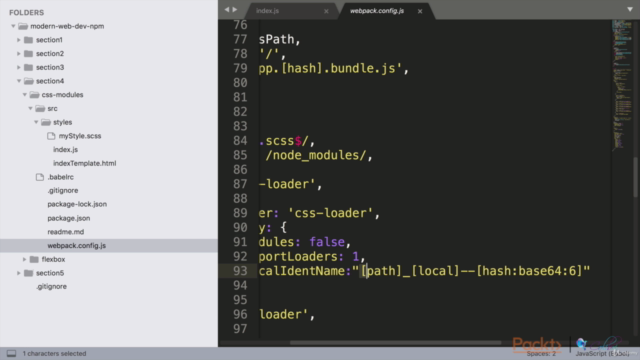Expand the section5 folder arrow
Image resolution: width=640 pixels, height=360 pixels.
19,273
